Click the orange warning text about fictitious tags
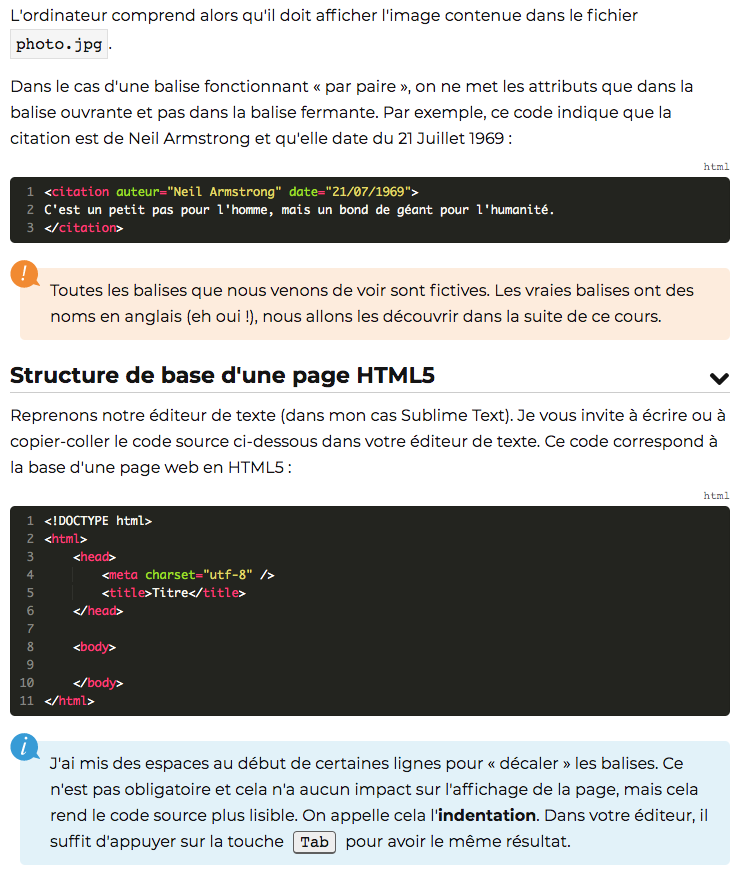 [372, 303]
